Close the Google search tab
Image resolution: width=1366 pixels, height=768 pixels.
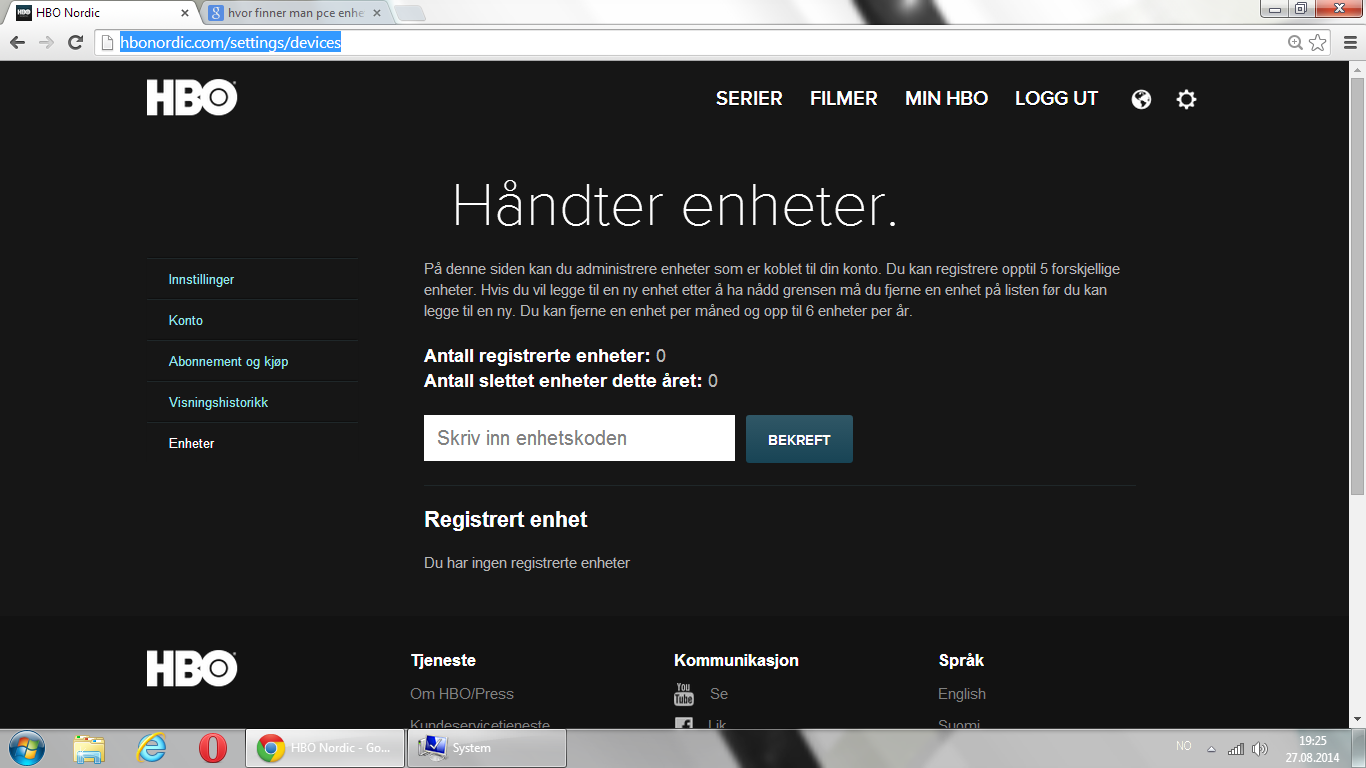click(x=377, y=13)
